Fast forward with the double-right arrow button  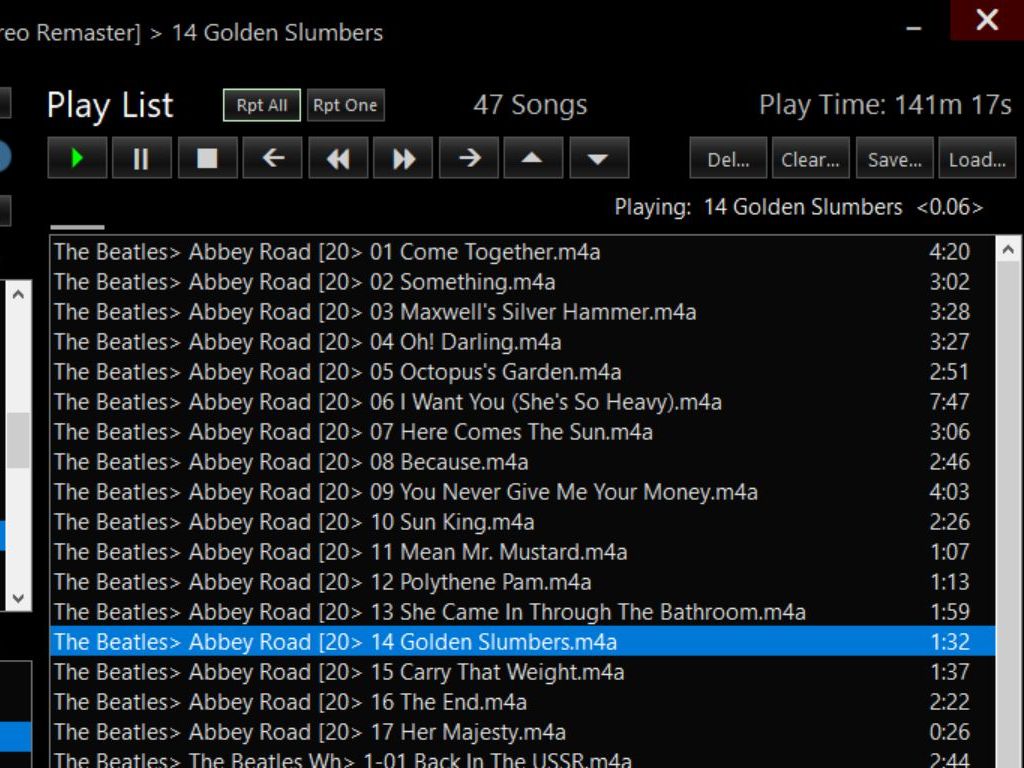(x=403, y=159)
